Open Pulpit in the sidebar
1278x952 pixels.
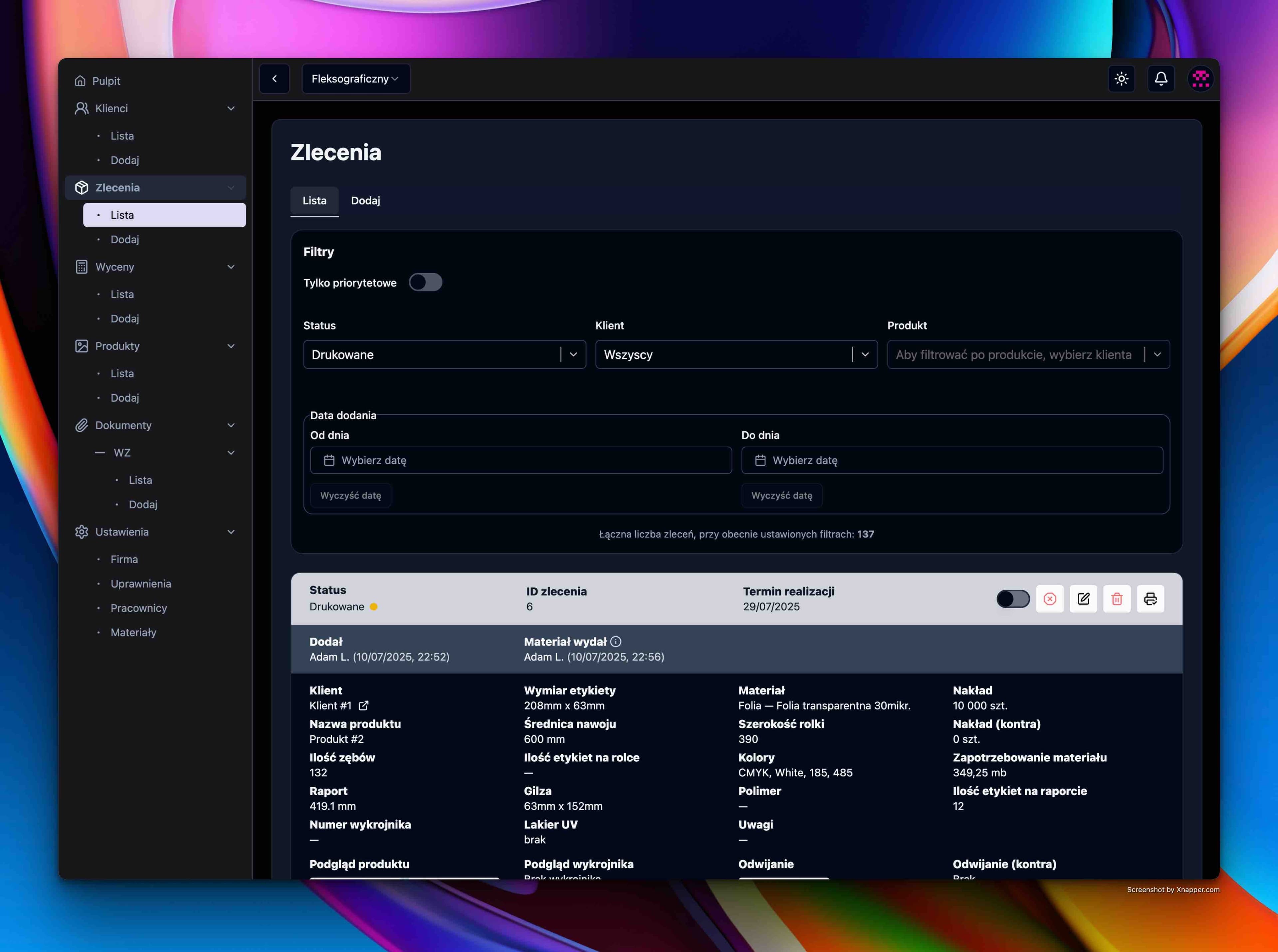(x=106, y=81)
